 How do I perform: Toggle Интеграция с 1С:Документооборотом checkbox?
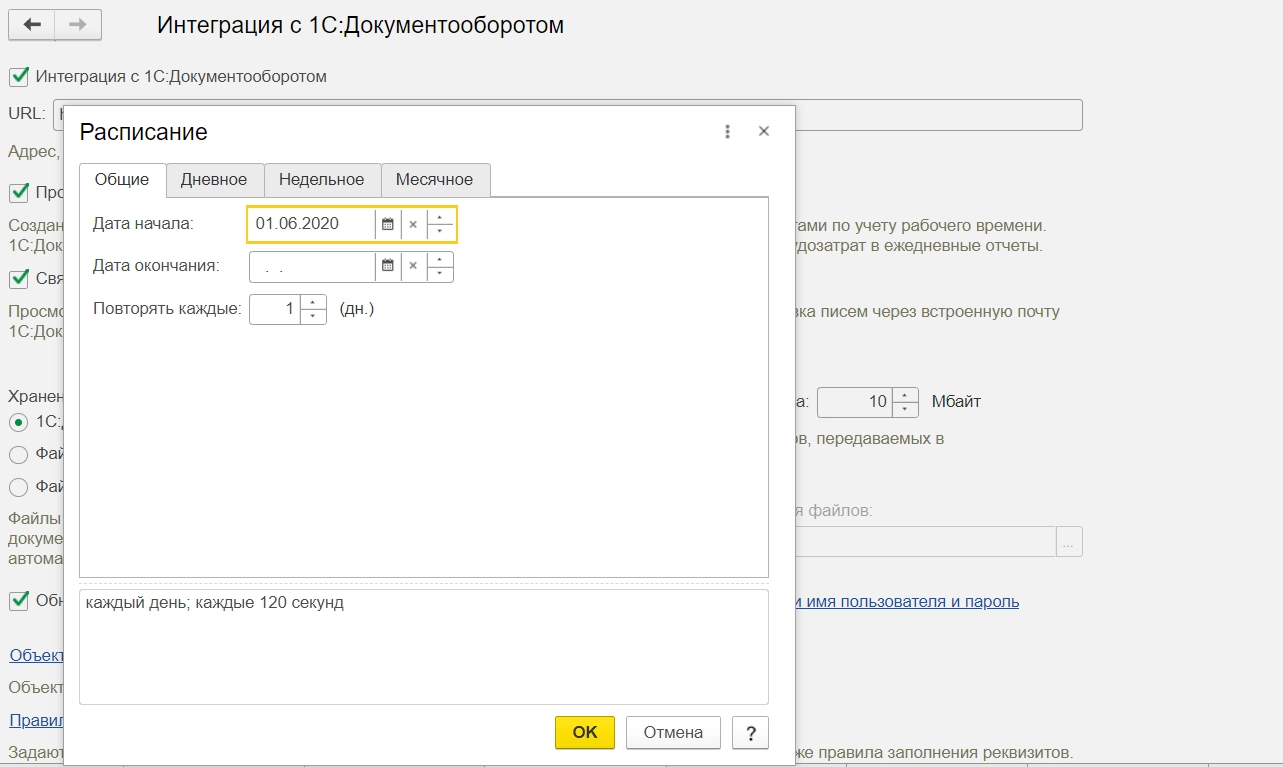click(x=18, y=76)
